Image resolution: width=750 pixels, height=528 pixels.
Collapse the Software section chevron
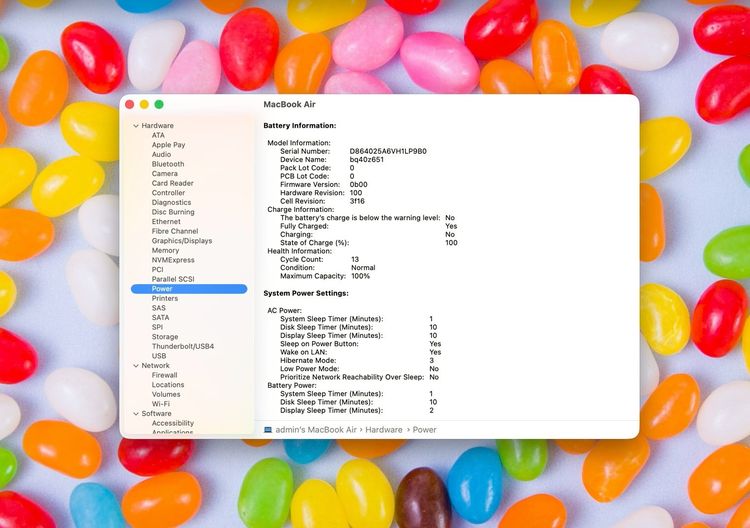(136, 414)
